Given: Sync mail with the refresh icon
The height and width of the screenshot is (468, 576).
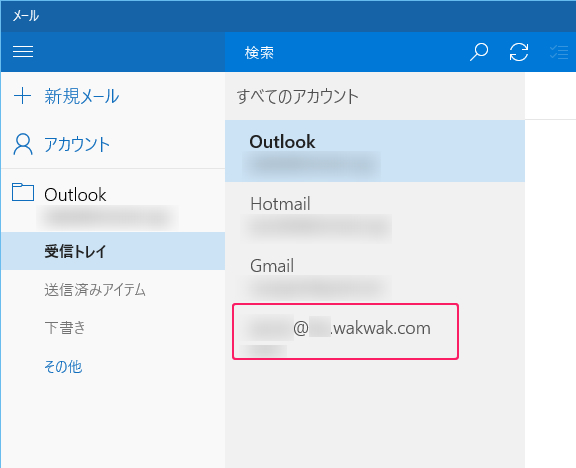Looking at the screenshot, I should coord(519,52).
